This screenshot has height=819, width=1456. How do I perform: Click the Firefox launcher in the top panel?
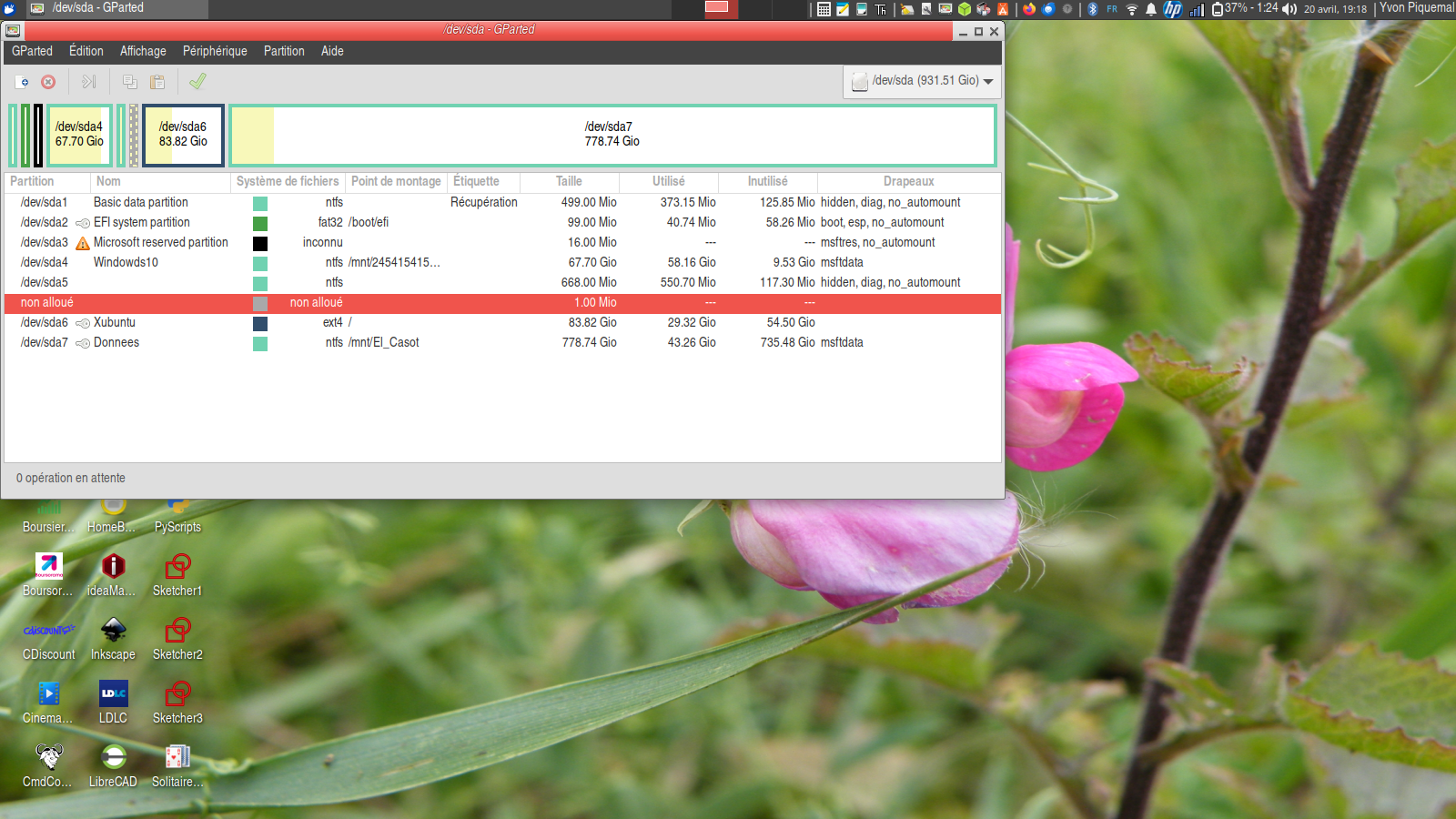pos(1029,9)
